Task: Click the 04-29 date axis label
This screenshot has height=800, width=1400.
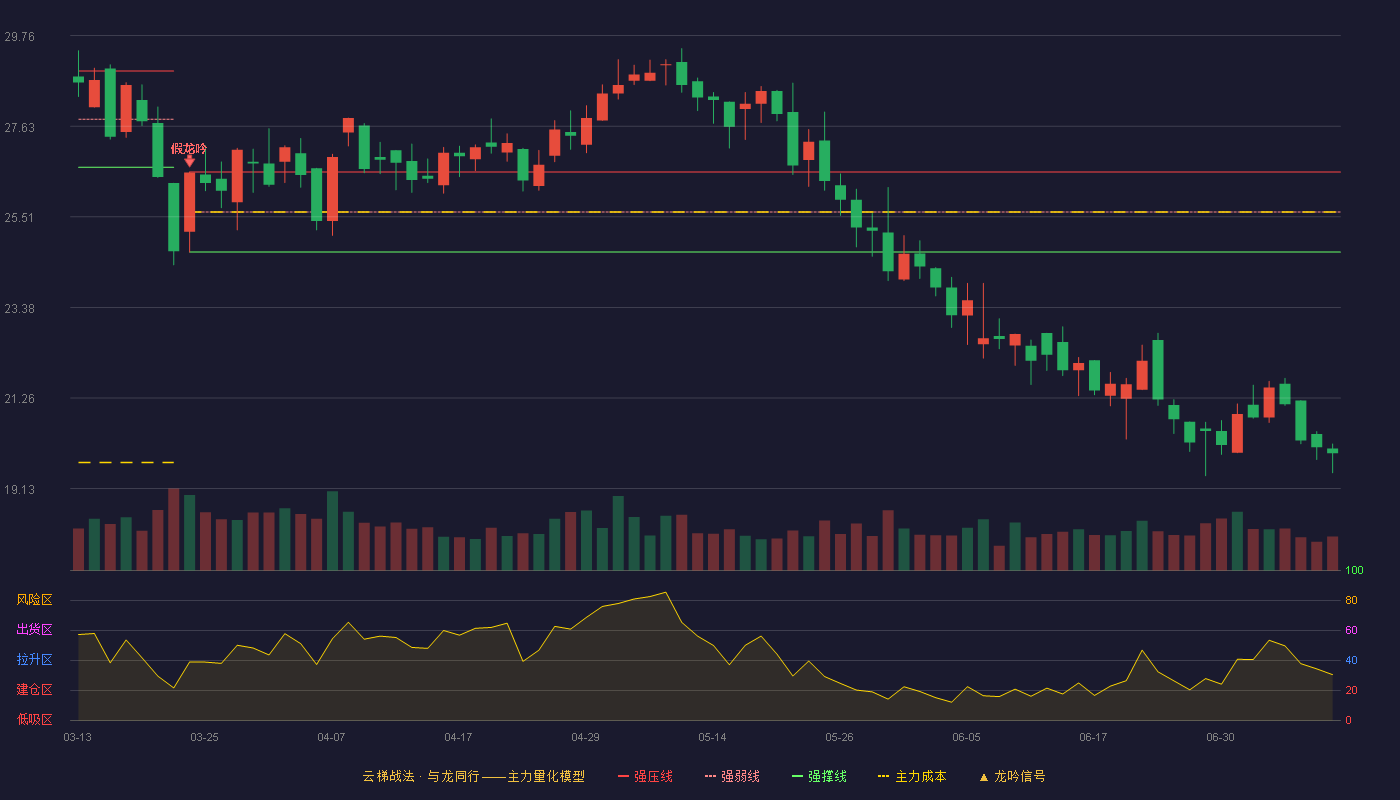Action: 585,737
